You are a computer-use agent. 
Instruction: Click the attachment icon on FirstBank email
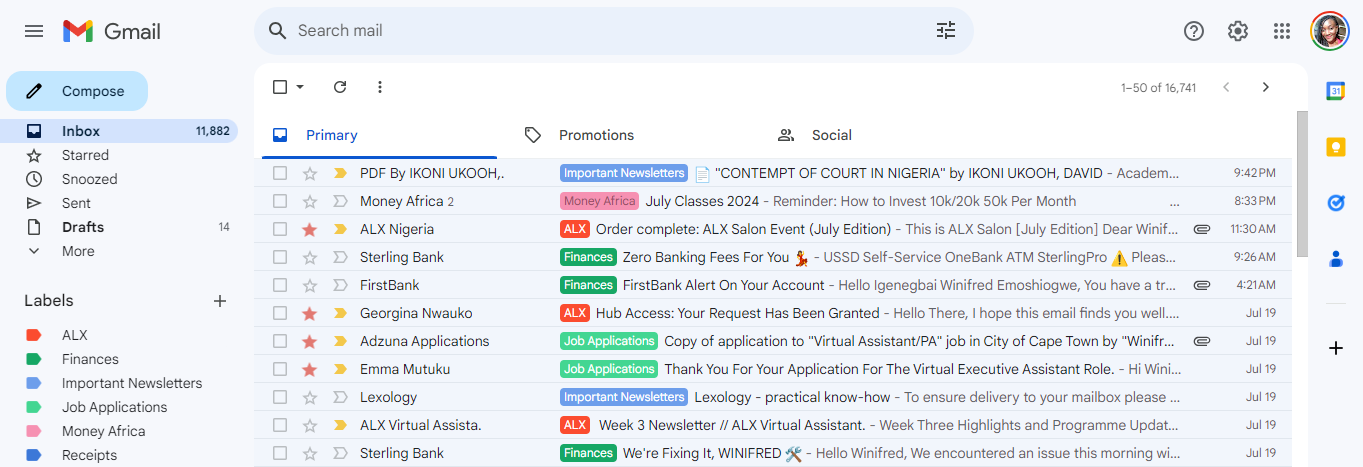click(x=1202, y=285)
